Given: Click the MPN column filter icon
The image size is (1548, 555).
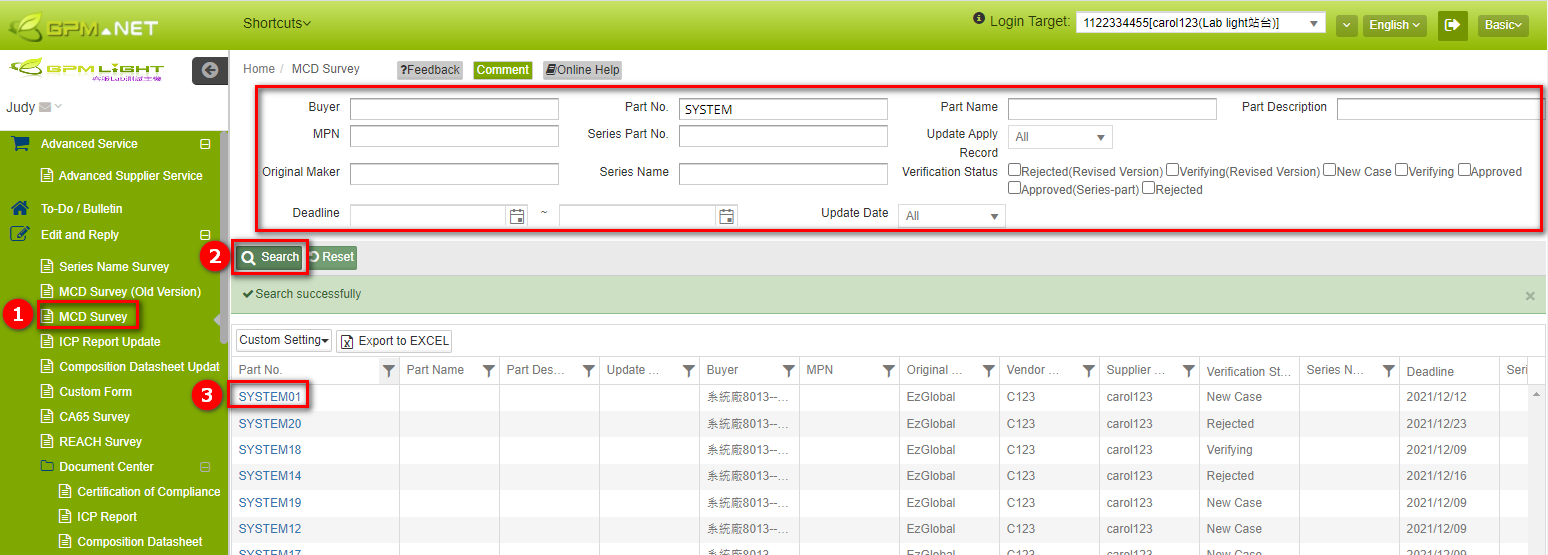Looking at the screenshot, I should click(x=888, y=371).
